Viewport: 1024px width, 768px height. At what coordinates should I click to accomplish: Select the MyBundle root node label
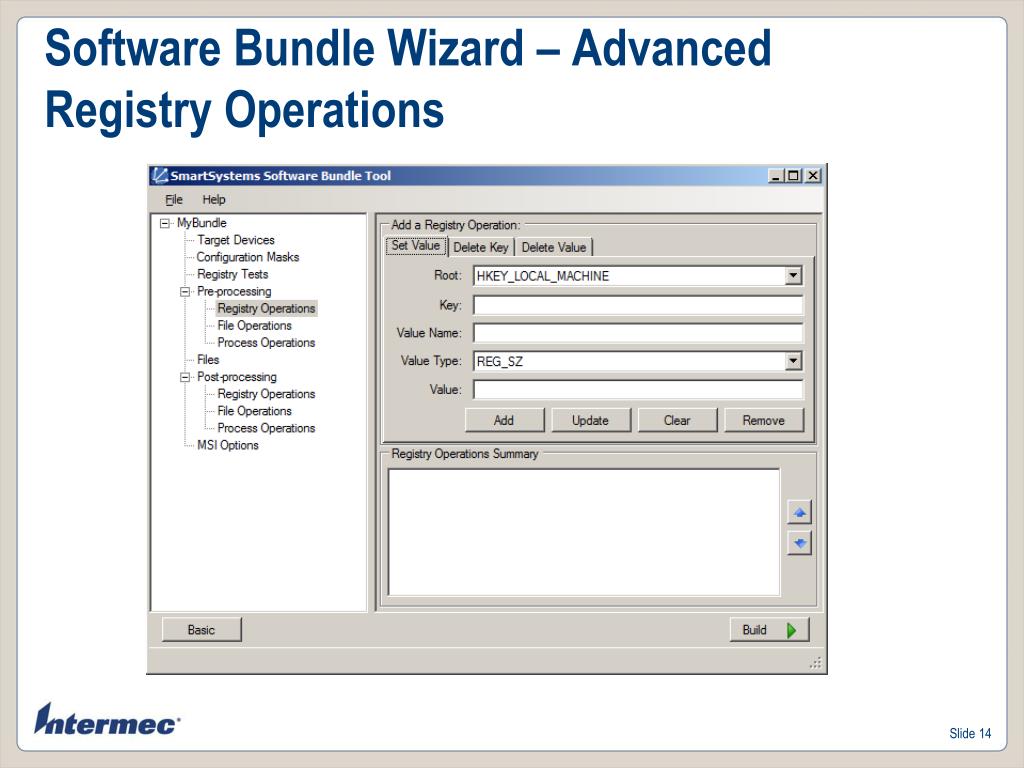(x=202, y=223)
